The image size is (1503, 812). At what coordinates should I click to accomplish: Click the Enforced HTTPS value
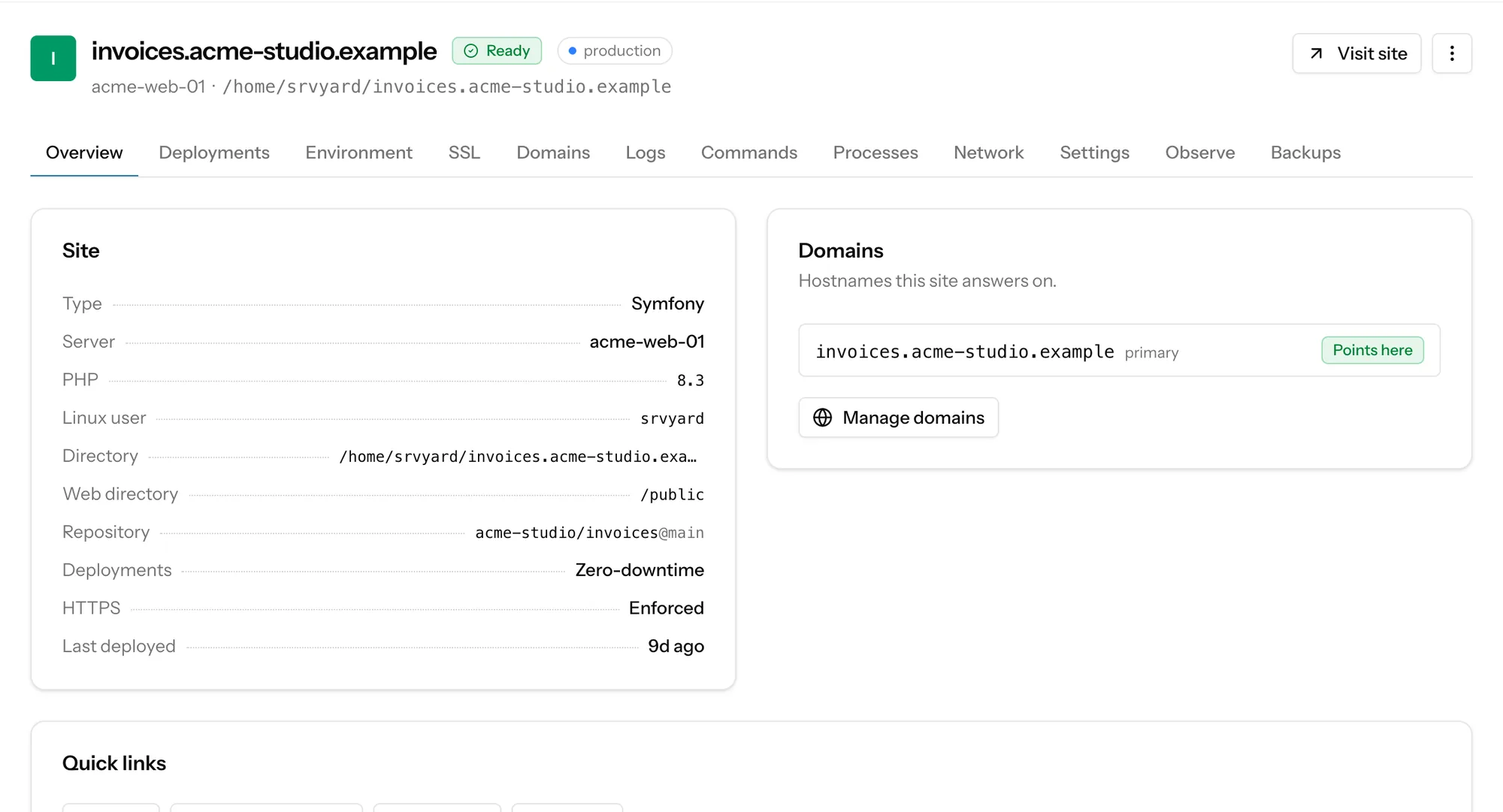pyautogui.click(x=666, y=608)
